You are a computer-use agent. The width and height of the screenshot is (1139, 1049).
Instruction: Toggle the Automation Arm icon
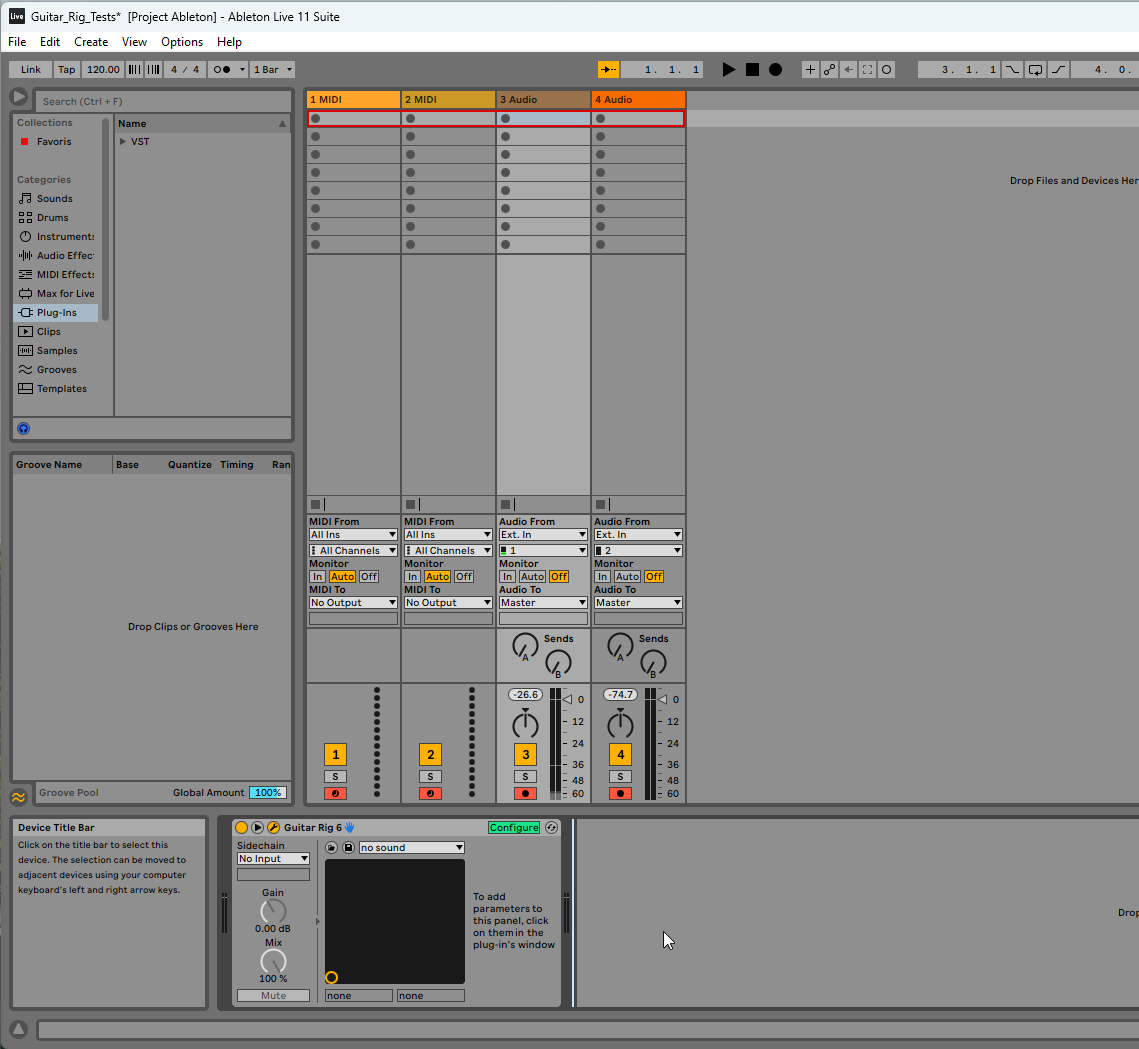click(x=829, y=70)
